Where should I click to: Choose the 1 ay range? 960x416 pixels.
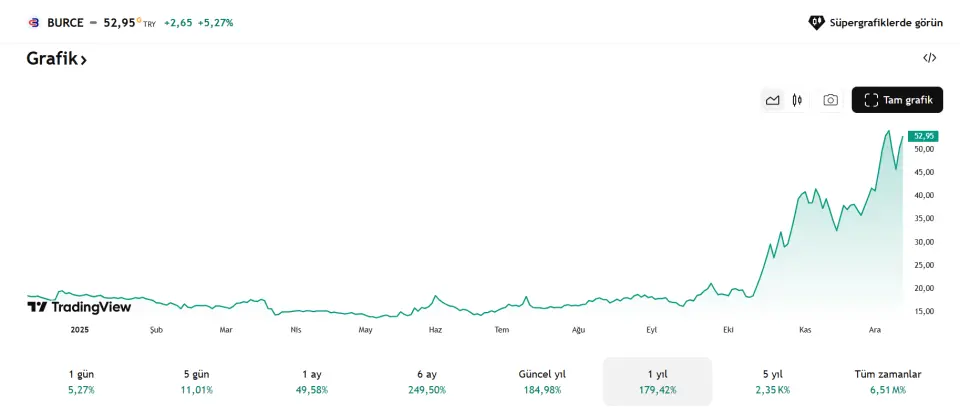coord(312,381)
